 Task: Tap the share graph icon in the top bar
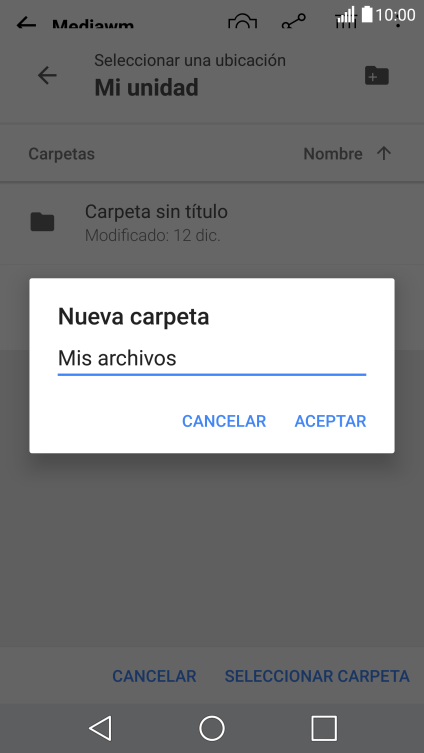[x=293, y=22]
